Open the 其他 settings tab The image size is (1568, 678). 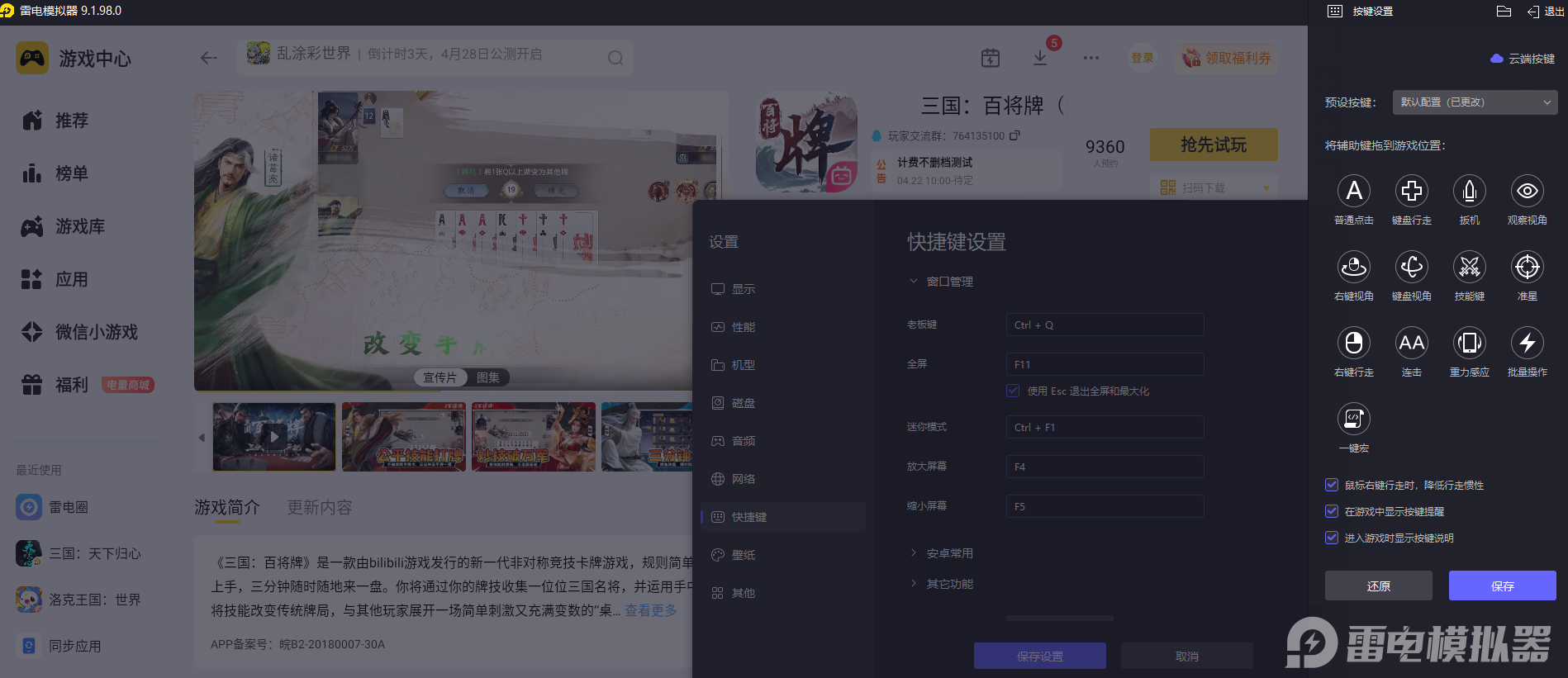(783, 593)
